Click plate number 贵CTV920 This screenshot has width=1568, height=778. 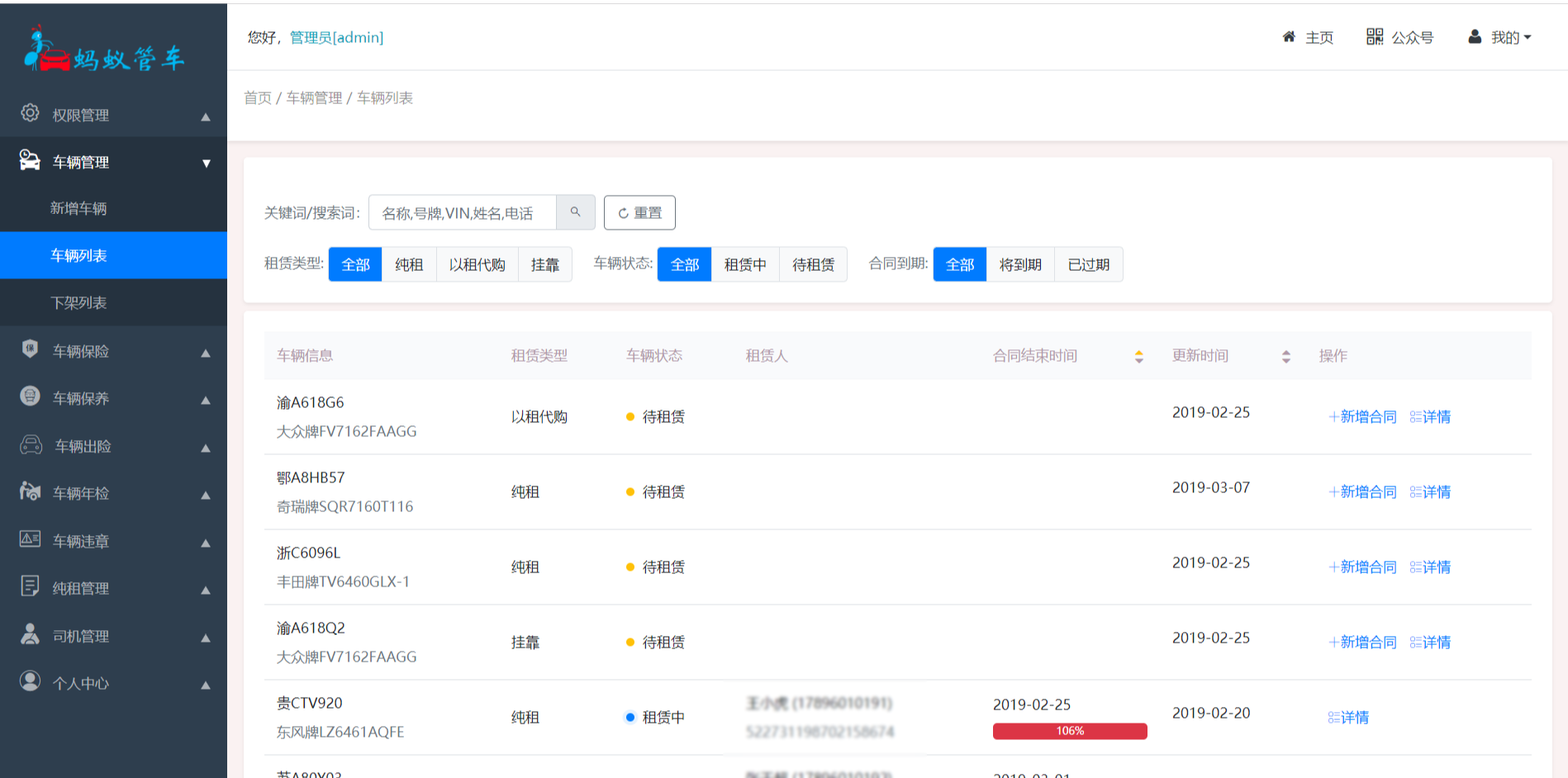tap(309, 703)
